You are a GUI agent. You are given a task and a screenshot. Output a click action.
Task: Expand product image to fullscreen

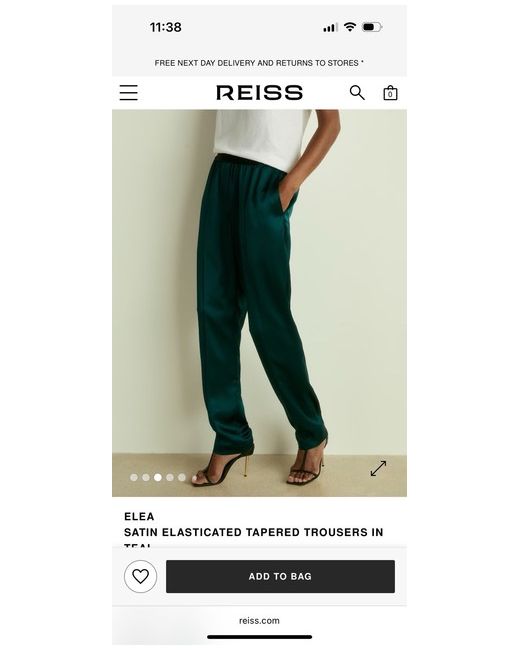tap(378, 468)
